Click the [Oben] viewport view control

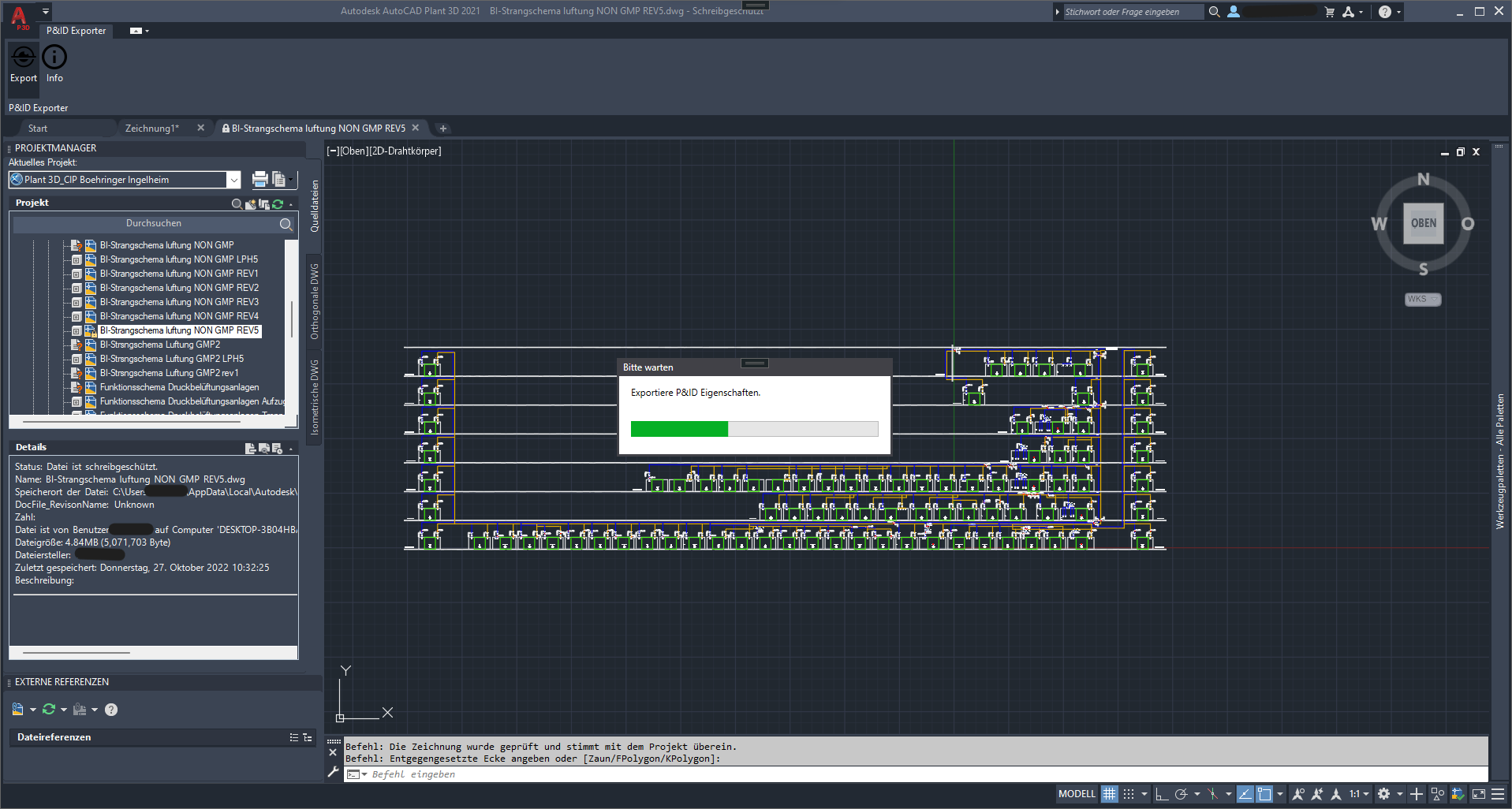click(353, 151)
